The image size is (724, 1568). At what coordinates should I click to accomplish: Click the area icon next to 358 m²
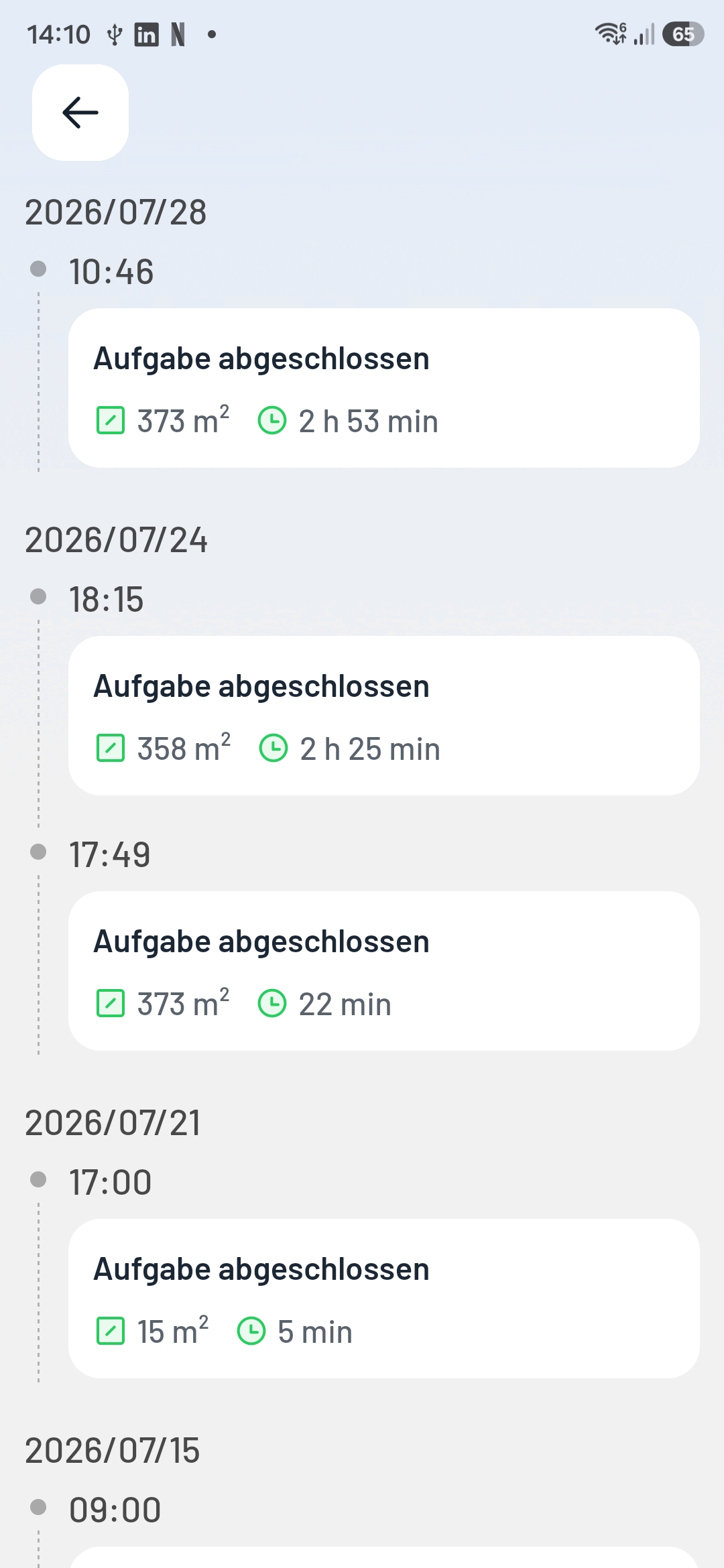click(x=111, y=748)
